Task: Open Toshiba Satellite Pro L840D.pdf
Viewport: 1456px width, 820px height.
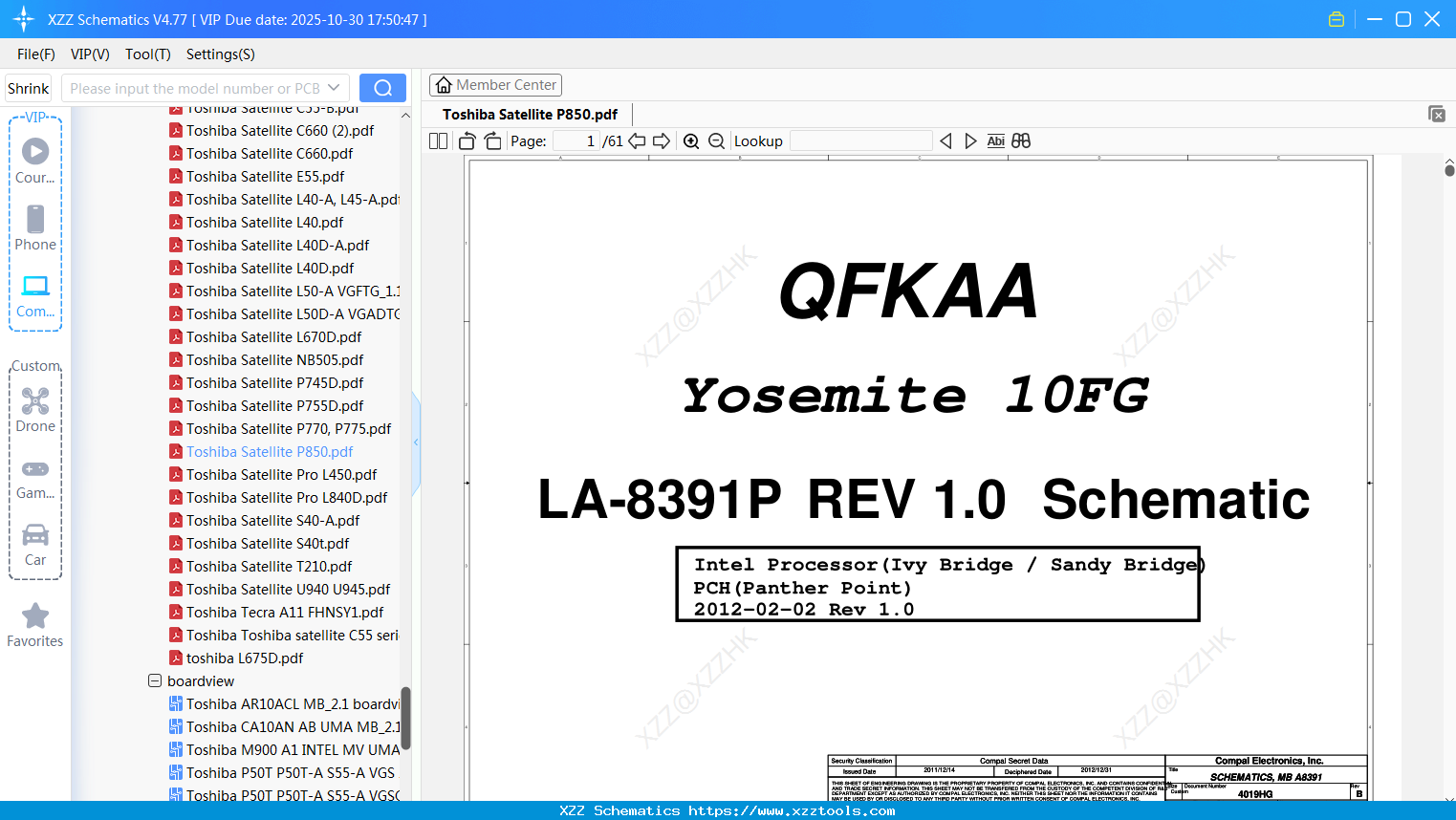Action: click(287, 498)
